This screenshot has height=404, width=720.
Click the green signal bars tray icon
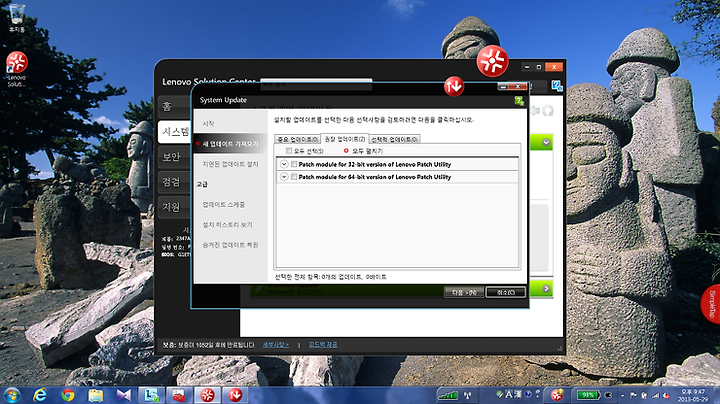coord(448,395)
